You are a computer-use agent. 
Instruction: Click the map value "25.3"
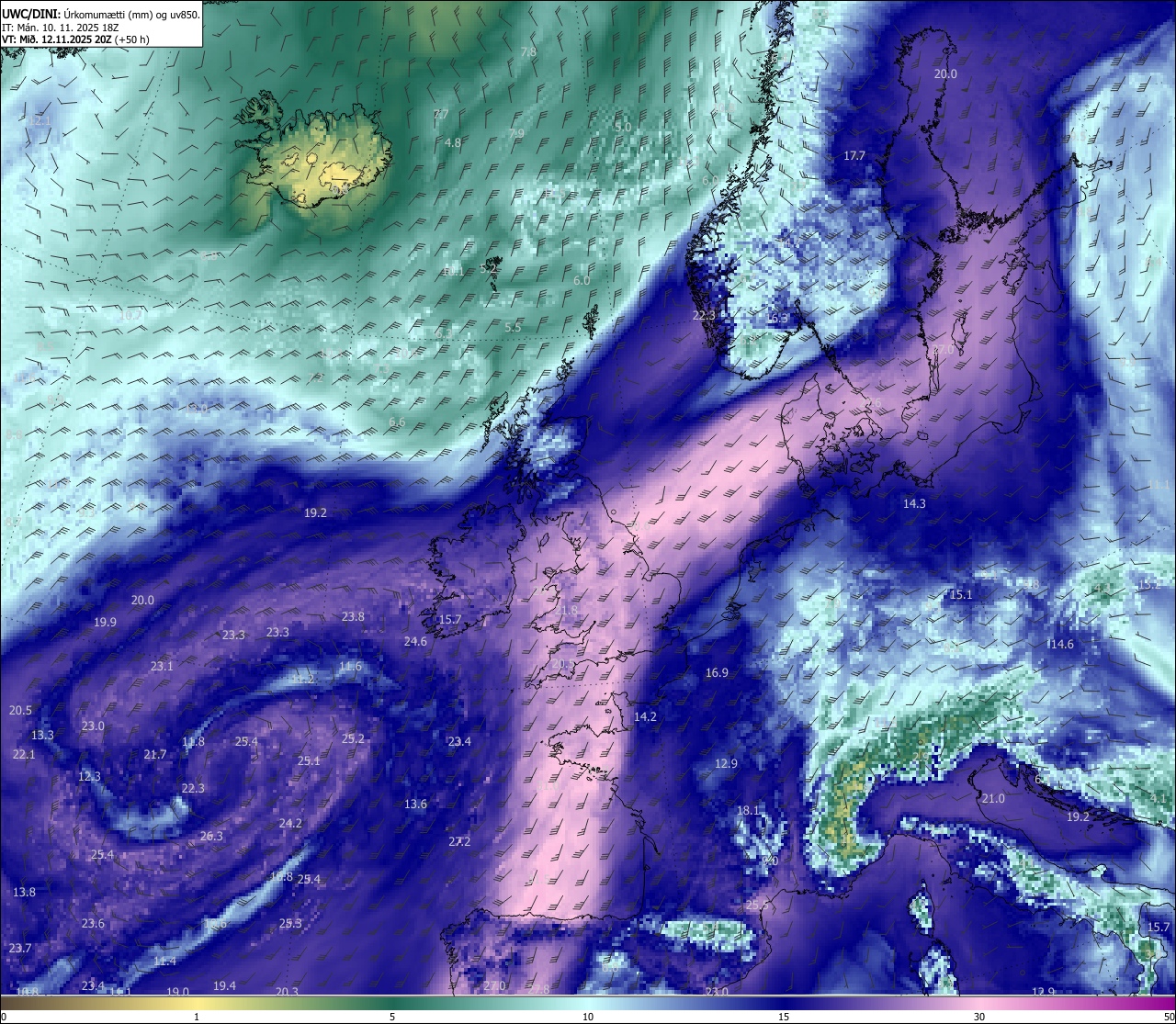coord(290,924)
